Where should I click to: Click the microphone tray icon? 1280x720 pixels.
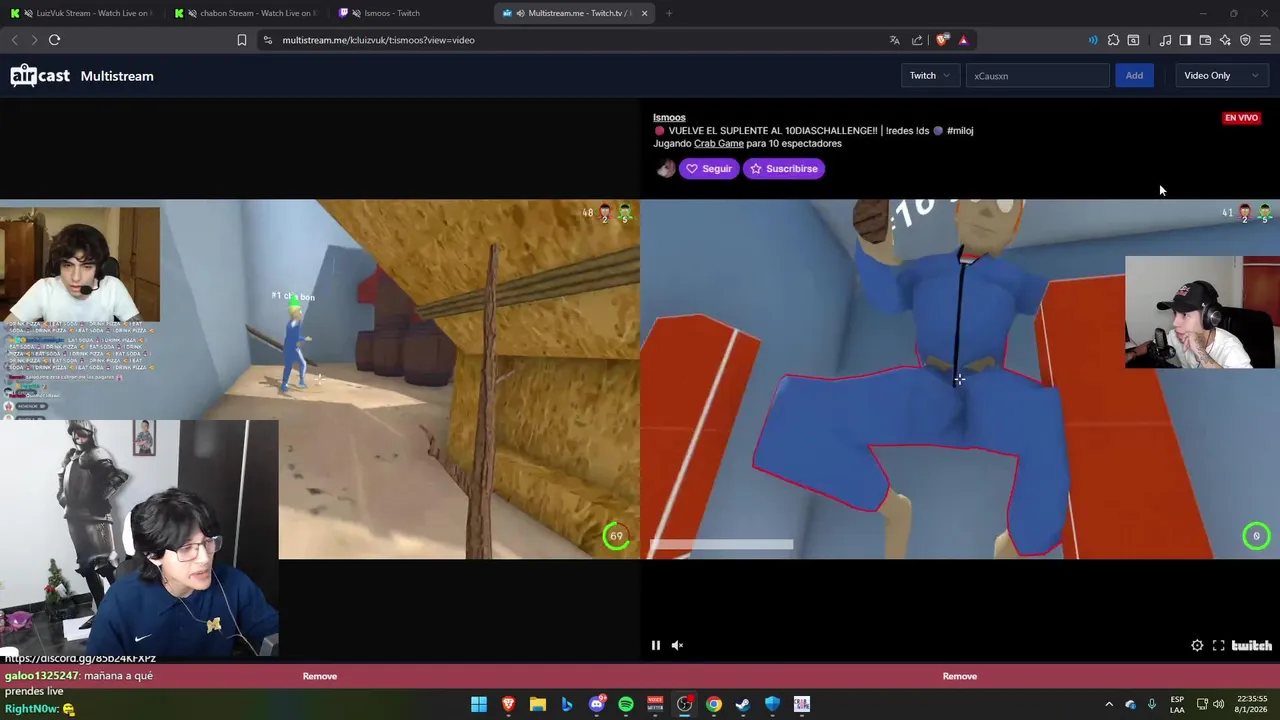coord(1152,704)
